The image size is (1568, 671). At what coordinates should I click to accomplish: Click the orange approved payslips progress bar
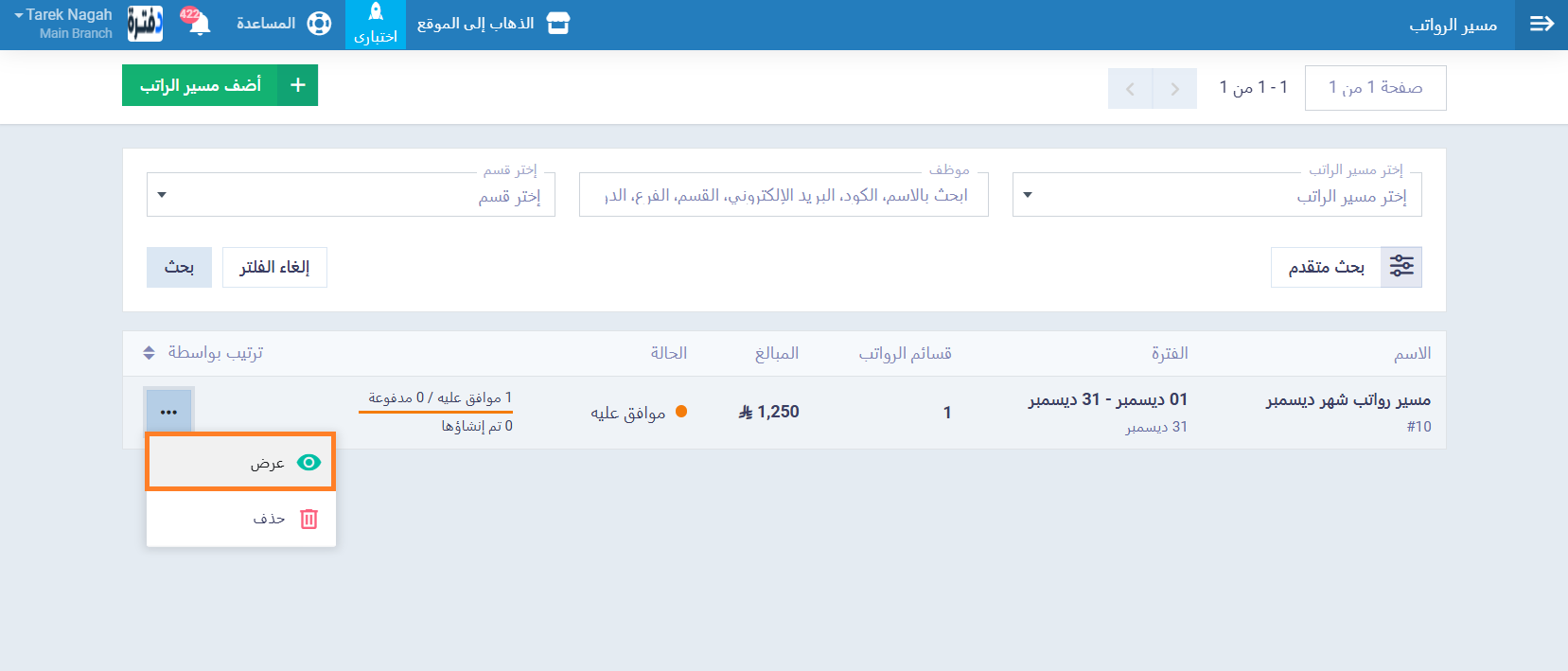435,412
